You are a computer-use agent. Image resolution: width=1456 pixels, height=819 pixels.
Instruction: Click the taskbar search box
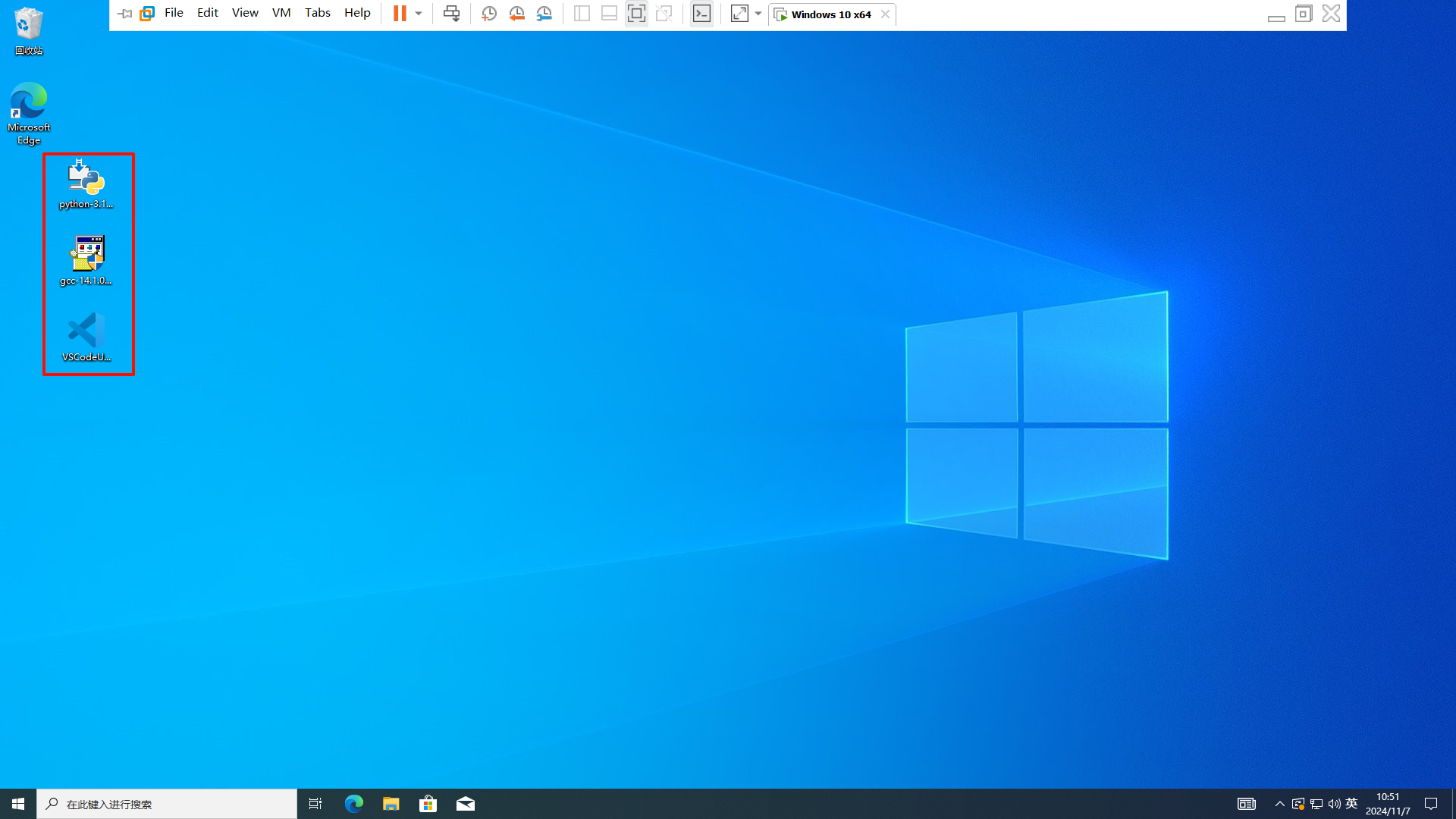point(167,804)
